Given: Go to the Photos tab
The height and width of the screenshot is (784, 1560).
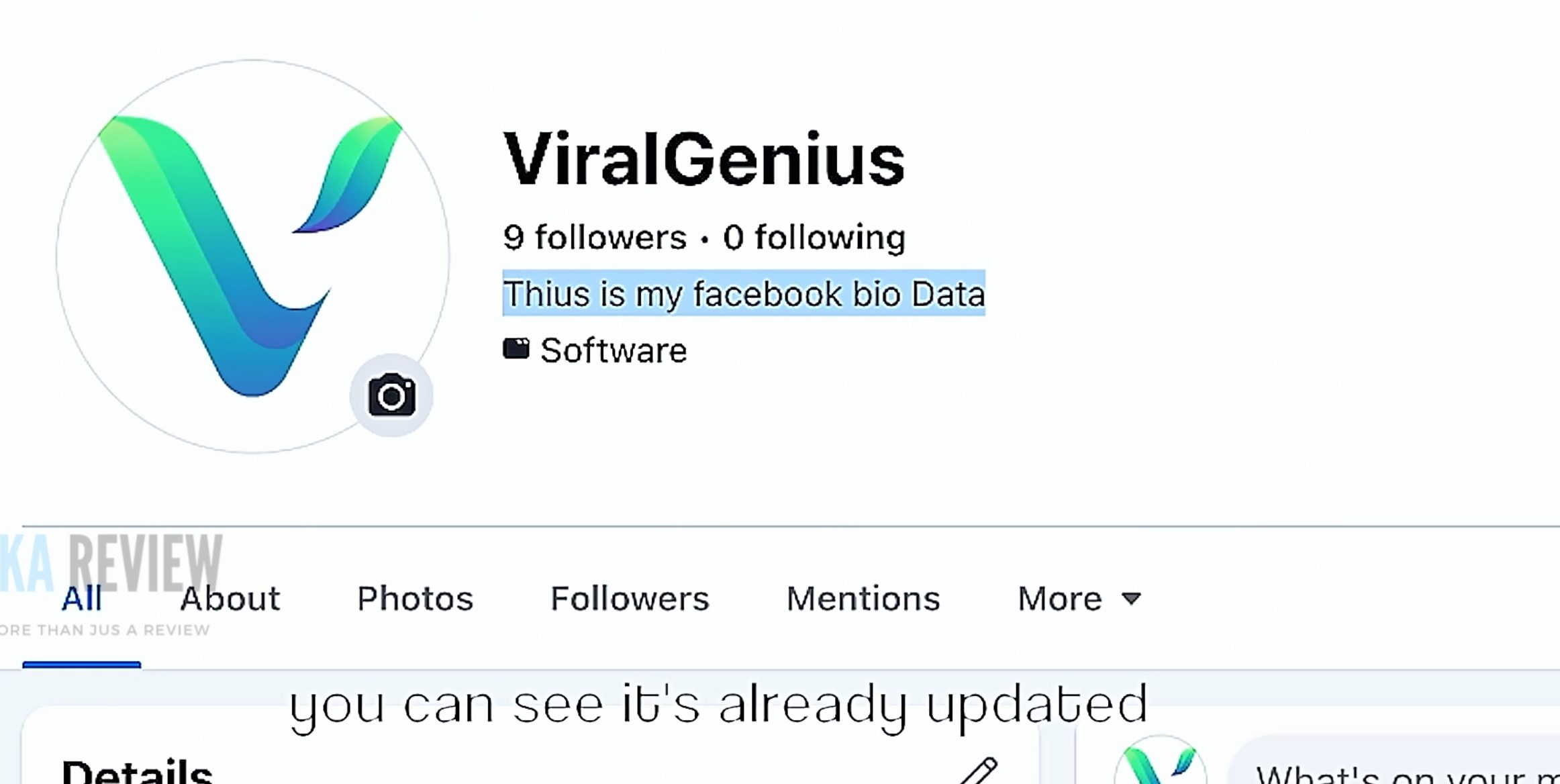Looking at the screenshot, I should pos(415,599).
